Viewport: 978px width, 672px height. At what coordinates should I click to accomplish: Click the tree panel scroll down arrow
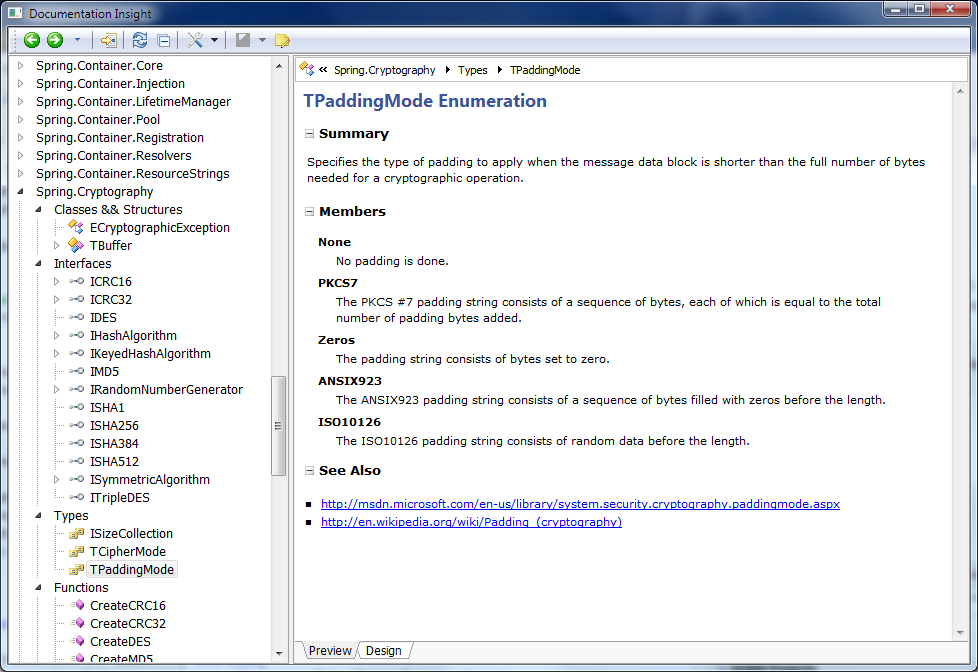click(279, 653)
